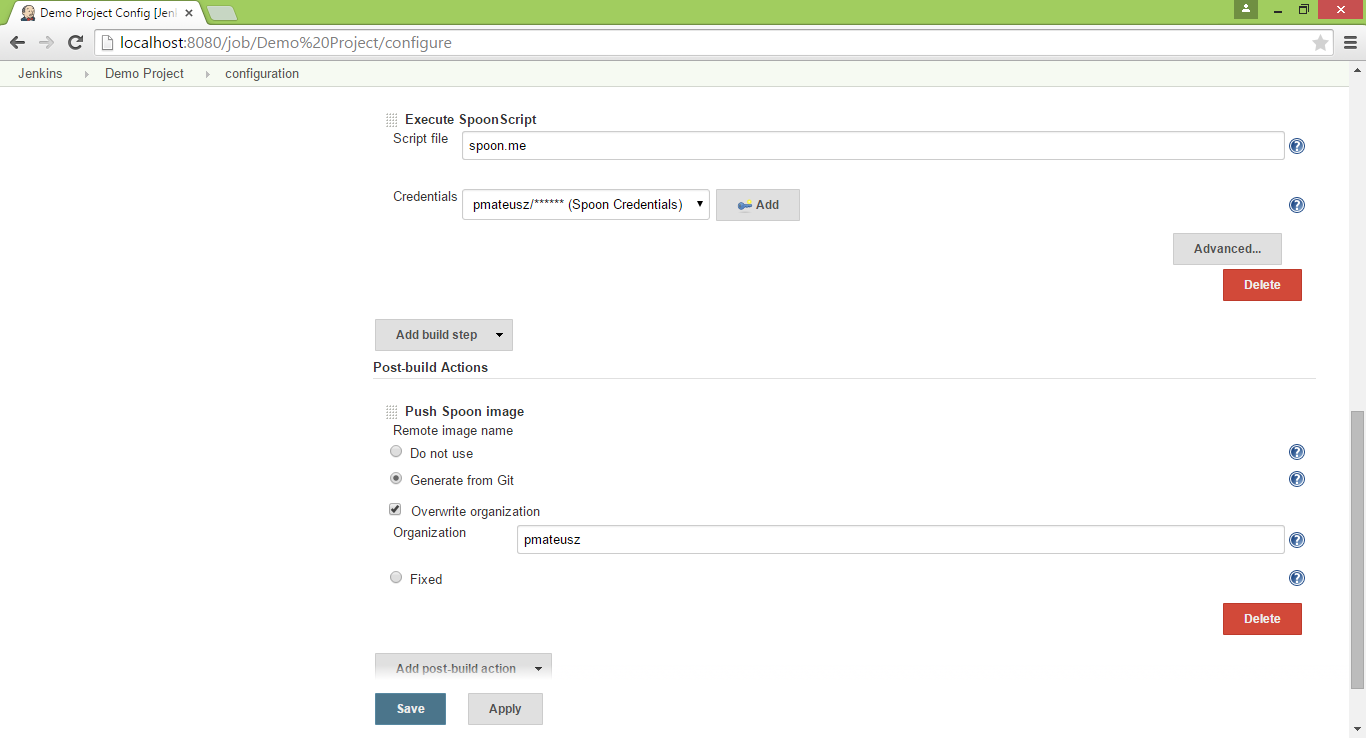Screen dimensions: 1366x738
Task: Expand Add post-build action dropdown
Action: tap(463, 668)
